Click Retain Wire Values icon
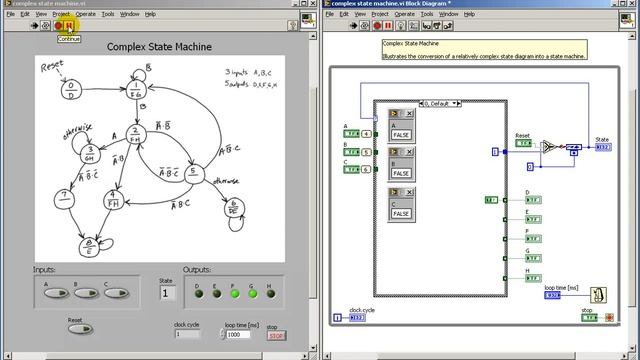 pyautogui.click(x=413, y=26)
